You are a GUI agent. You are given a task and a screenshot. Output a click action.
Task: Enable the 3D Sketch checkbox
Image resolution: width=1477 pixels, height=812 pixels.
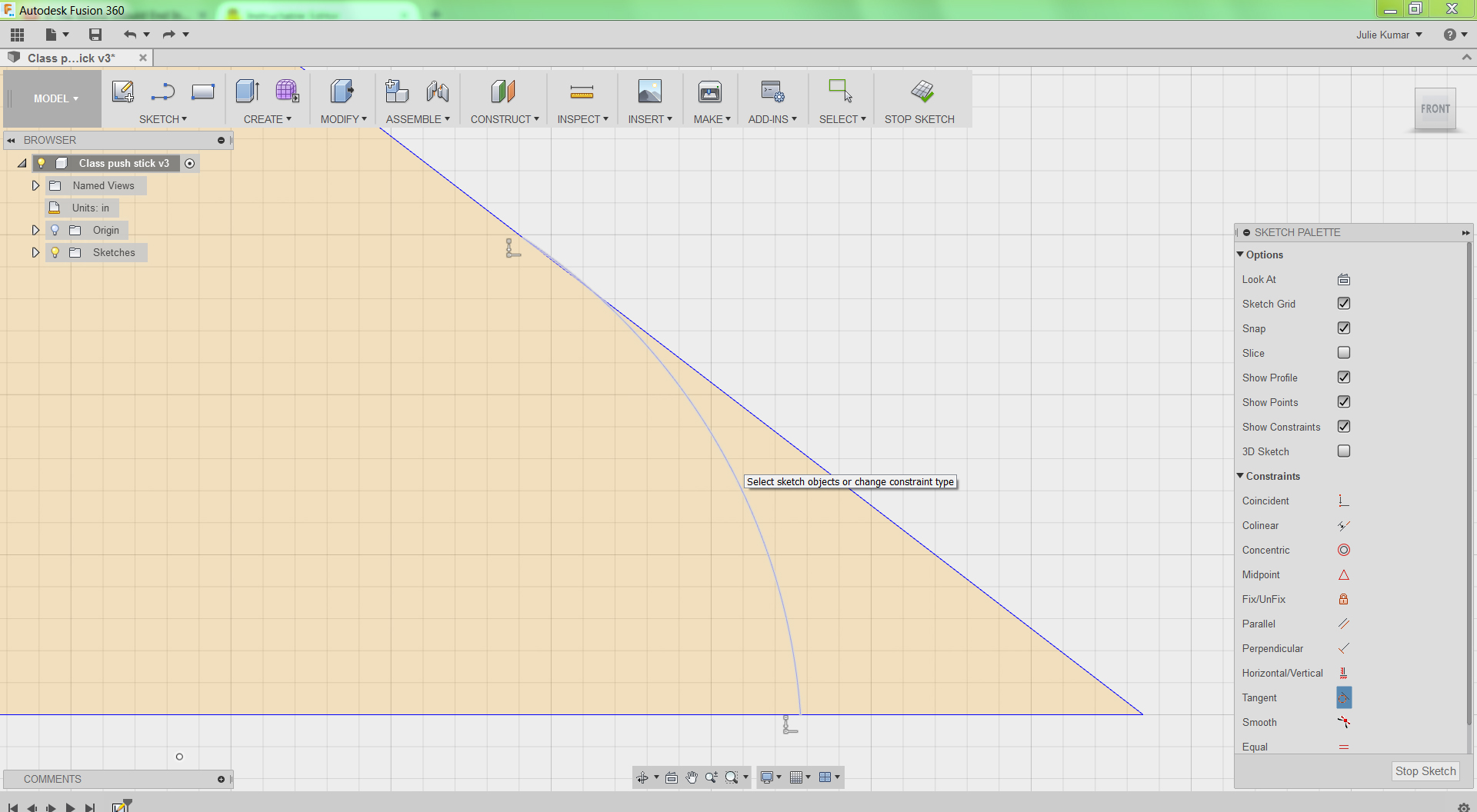[x=1344, y=451]
